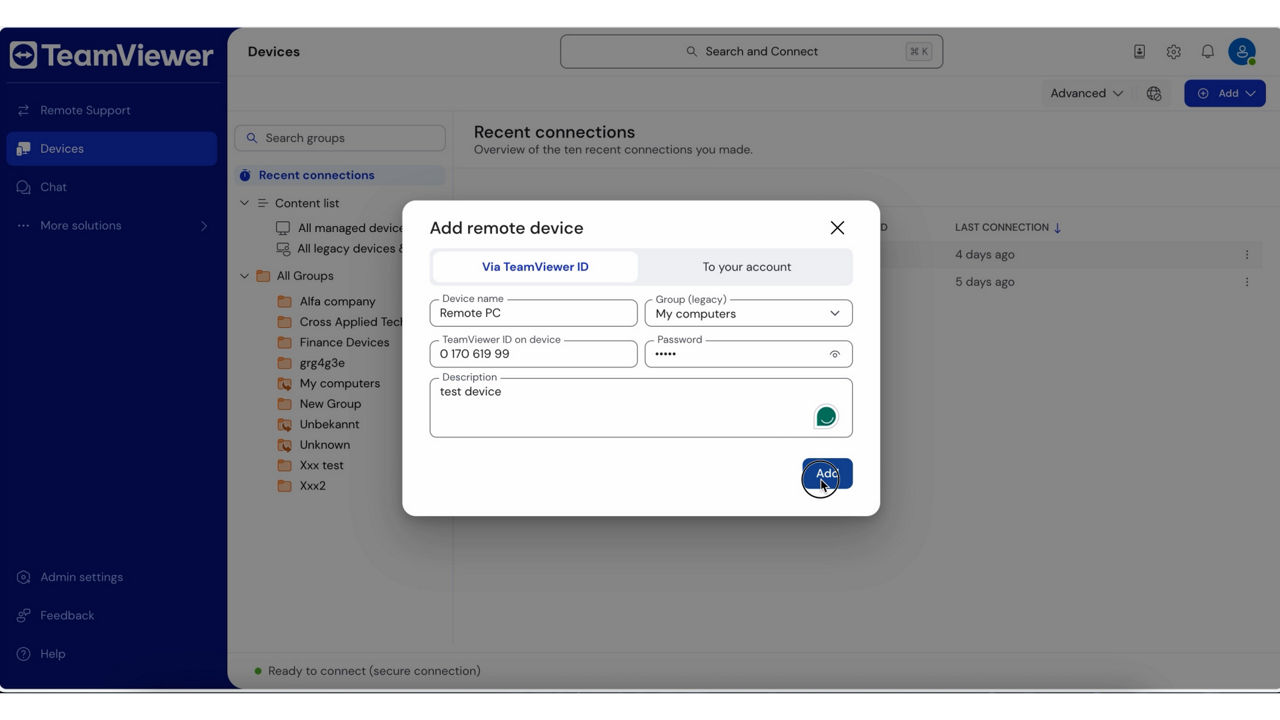
Task: Click the Search groups field
Action: [340, 138]
